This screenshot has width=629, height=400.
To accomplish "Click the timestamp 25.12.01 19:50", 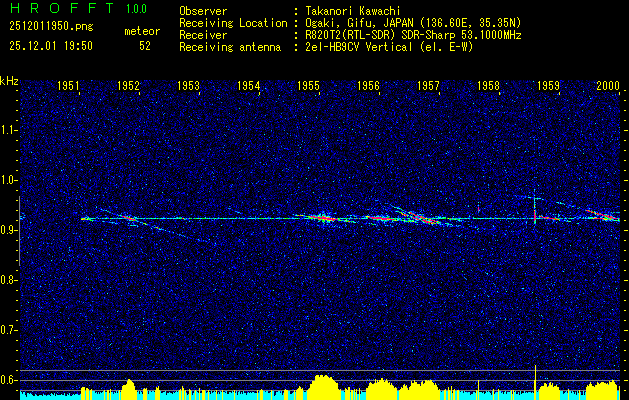I will click(x=51, y=46).
